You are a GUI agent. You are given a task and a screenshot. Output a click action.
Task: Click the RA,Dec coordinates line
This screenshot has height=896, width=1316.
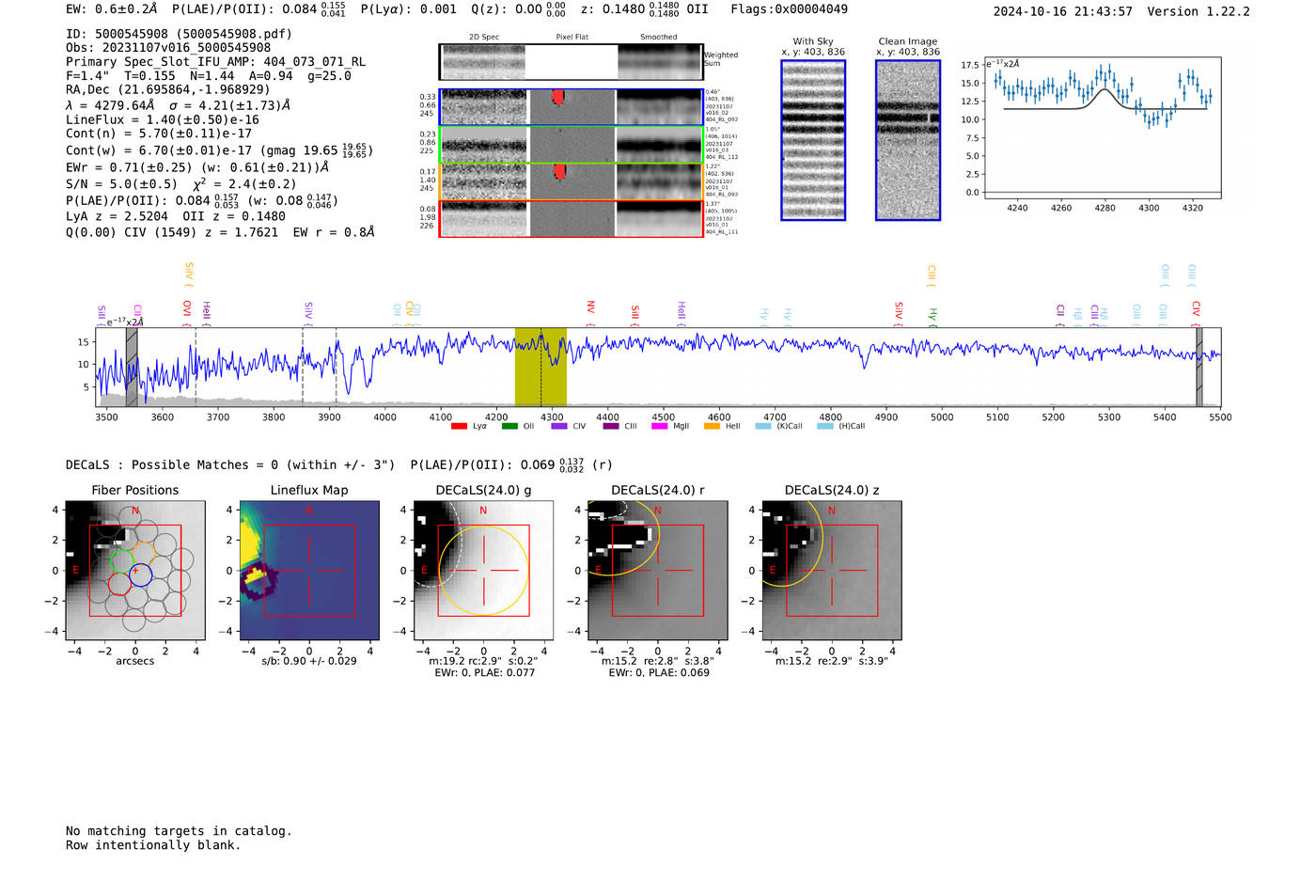tap(168, 90)
